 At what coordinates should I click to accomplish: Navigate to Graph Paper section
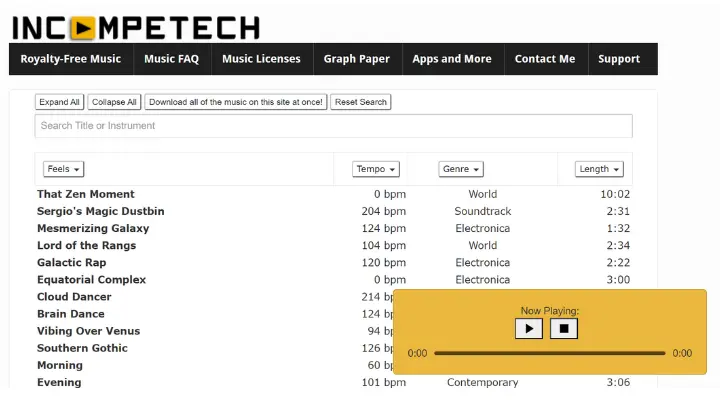tap(356, 59)
